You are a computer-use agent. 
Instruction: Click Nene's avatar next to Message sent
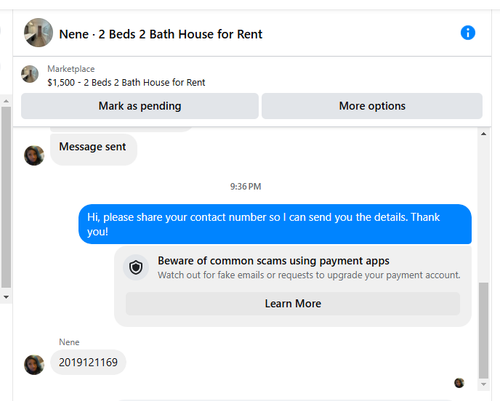click(x=34, y=155)
